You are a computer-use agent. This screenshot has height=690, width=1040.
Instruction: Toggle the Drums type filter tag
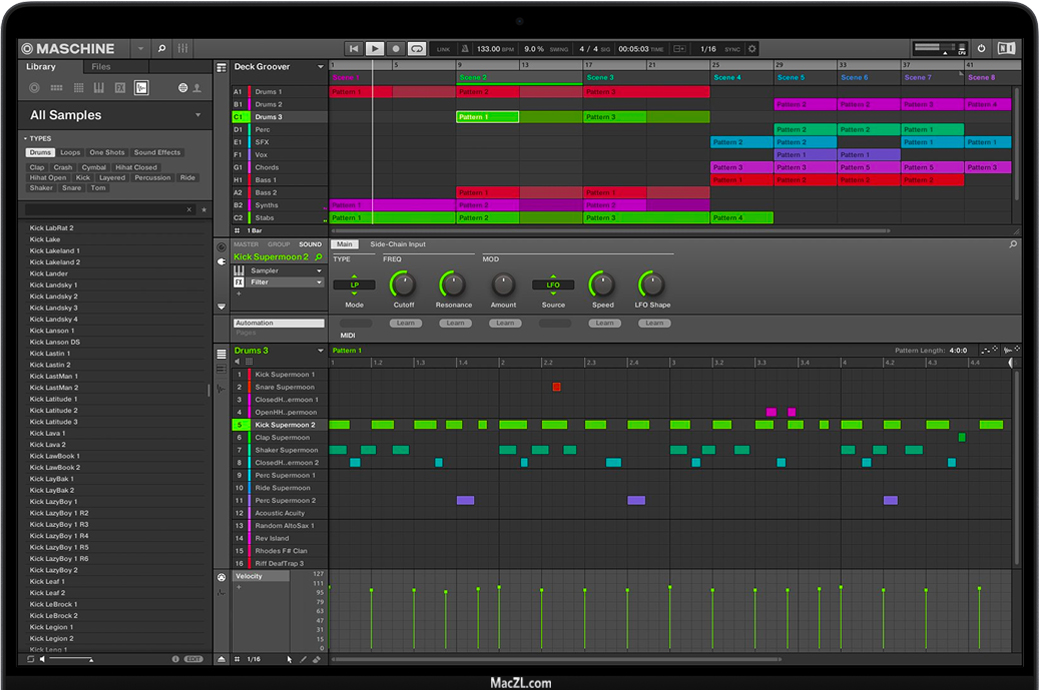tap(40, 153)
